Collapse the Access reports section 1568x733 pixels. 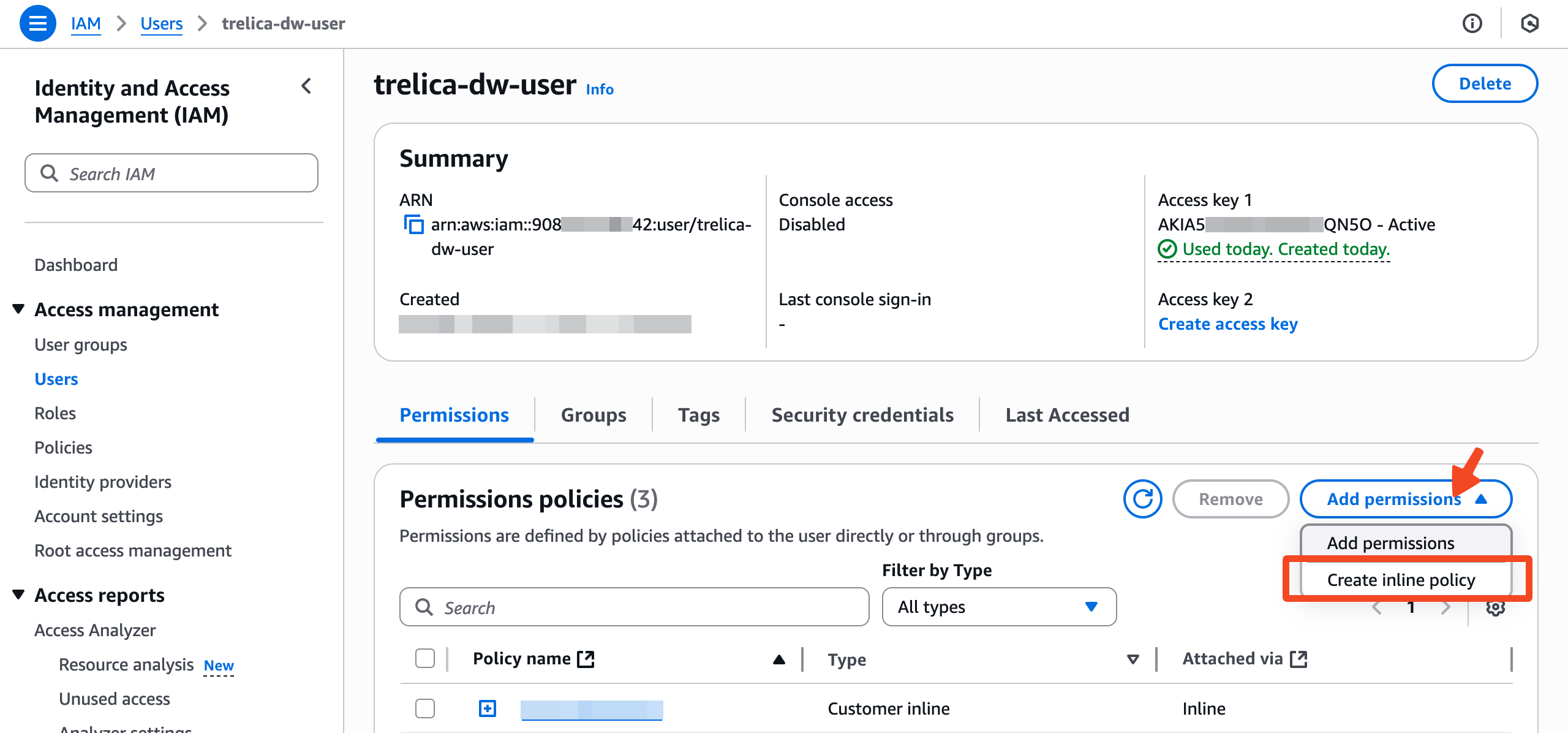[x=18, y=594]
